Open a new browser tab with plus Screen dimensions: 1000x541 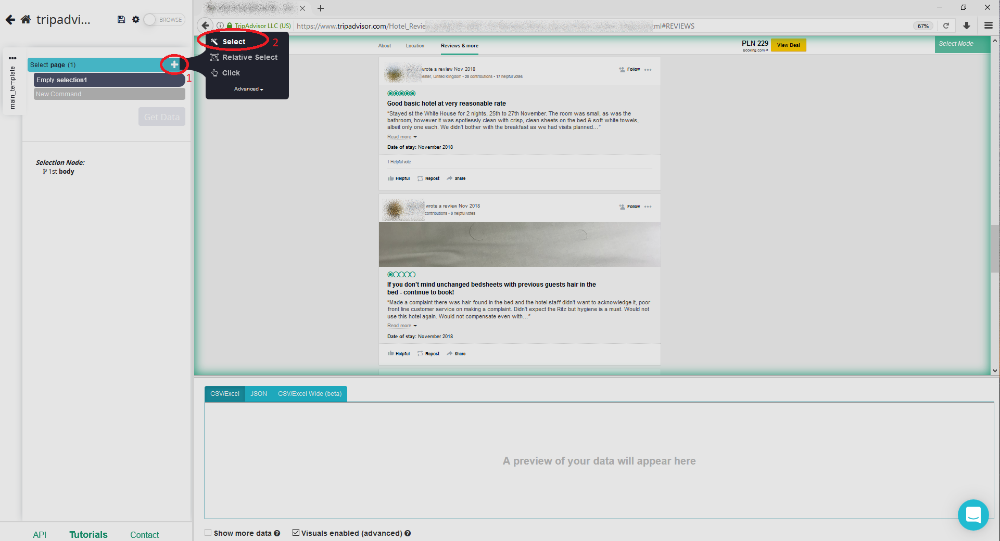point(321,8)
